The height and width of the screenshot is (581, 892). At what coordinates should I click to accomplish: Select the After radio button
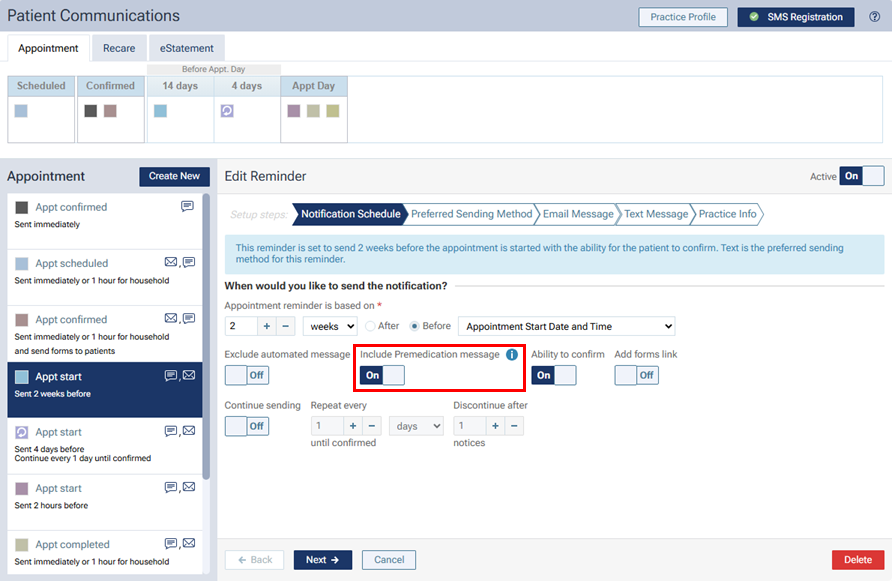371,326
